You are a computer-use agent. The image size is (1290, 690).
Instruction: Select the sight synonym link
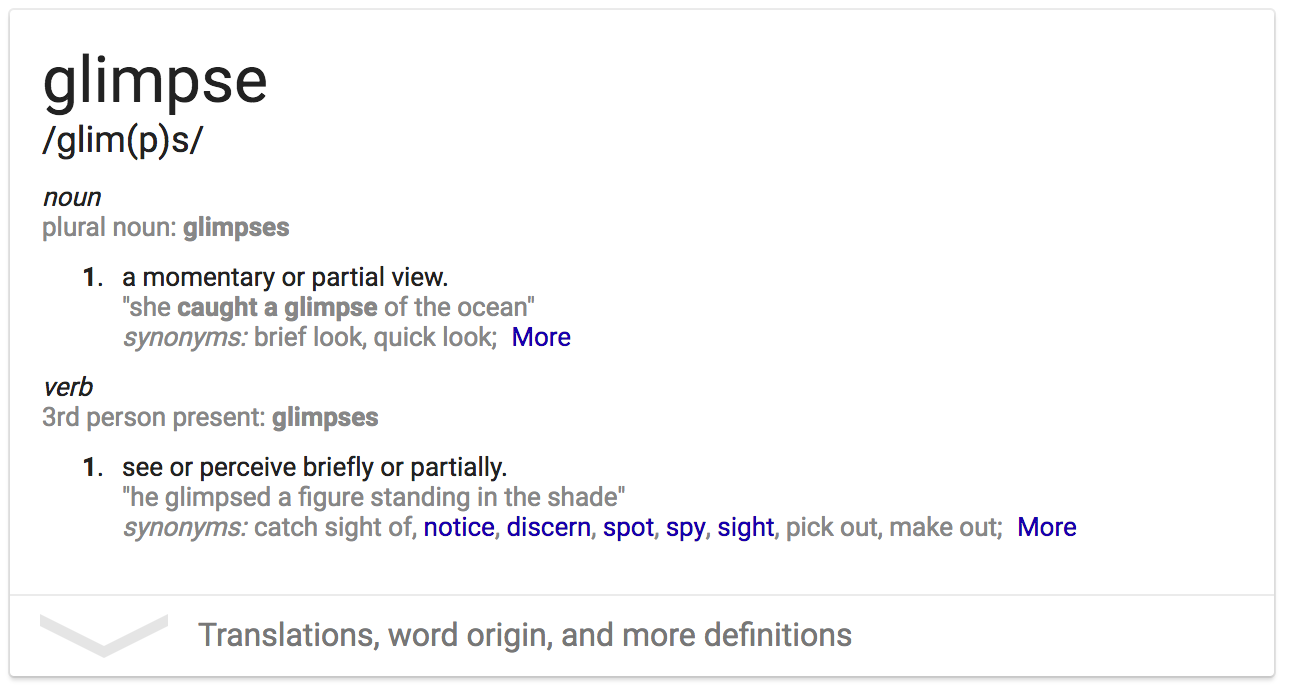click(x=746, y=527)
